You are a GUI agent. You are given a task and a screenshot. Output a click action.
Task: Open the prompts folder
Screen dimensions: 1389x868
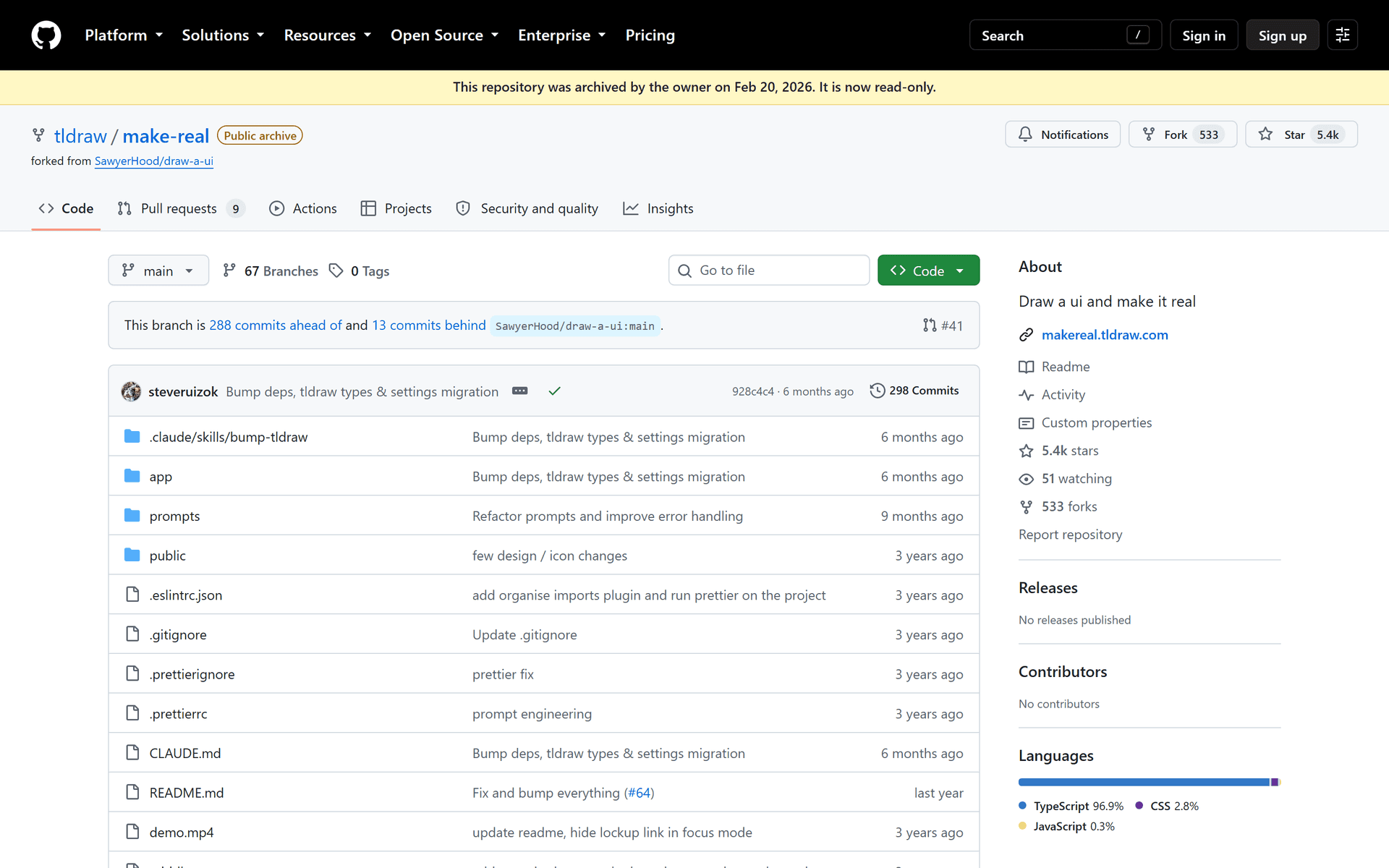pyautogui.click(x=174, y=516)
